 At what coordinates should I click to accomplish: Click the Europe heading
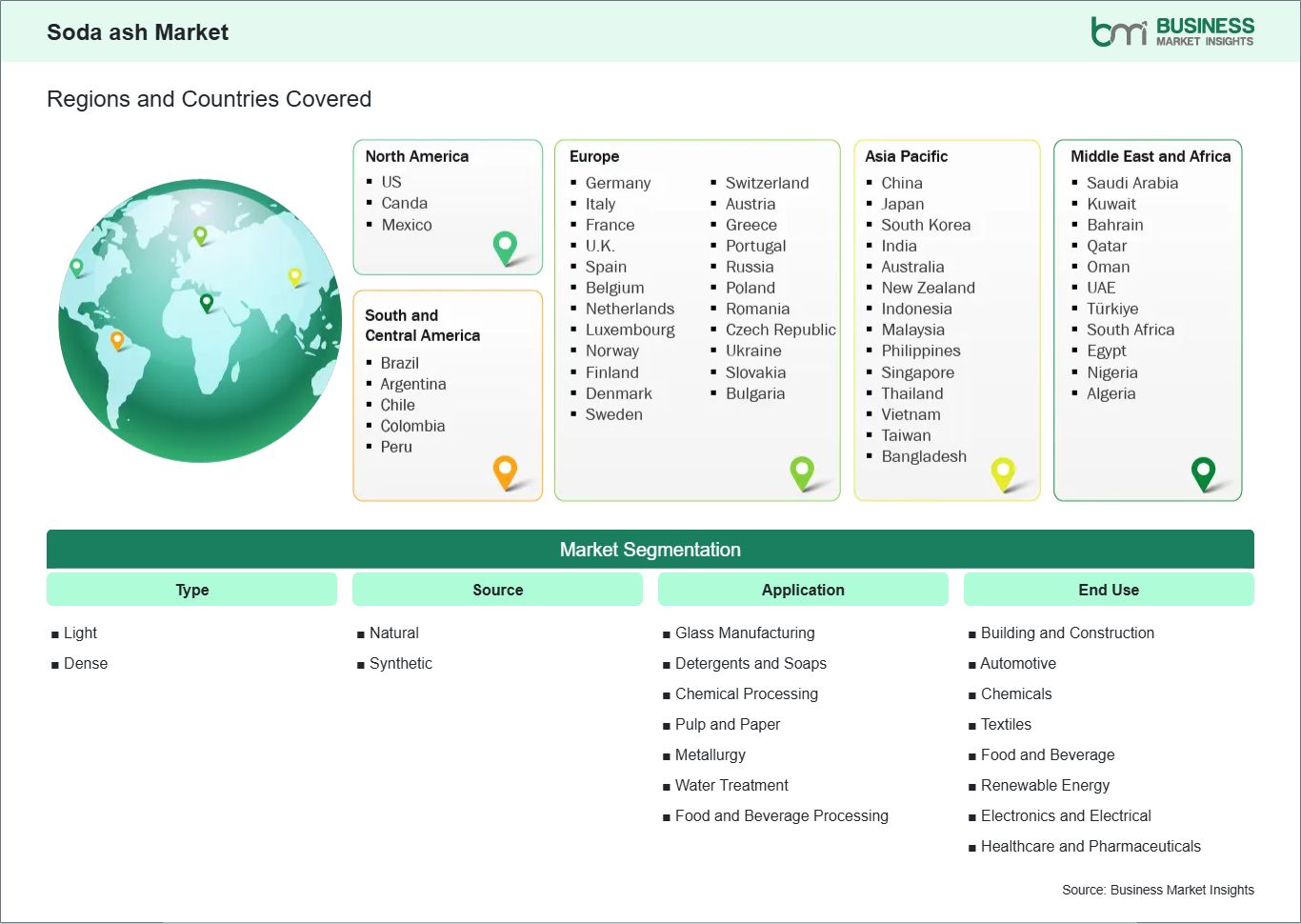594,156
